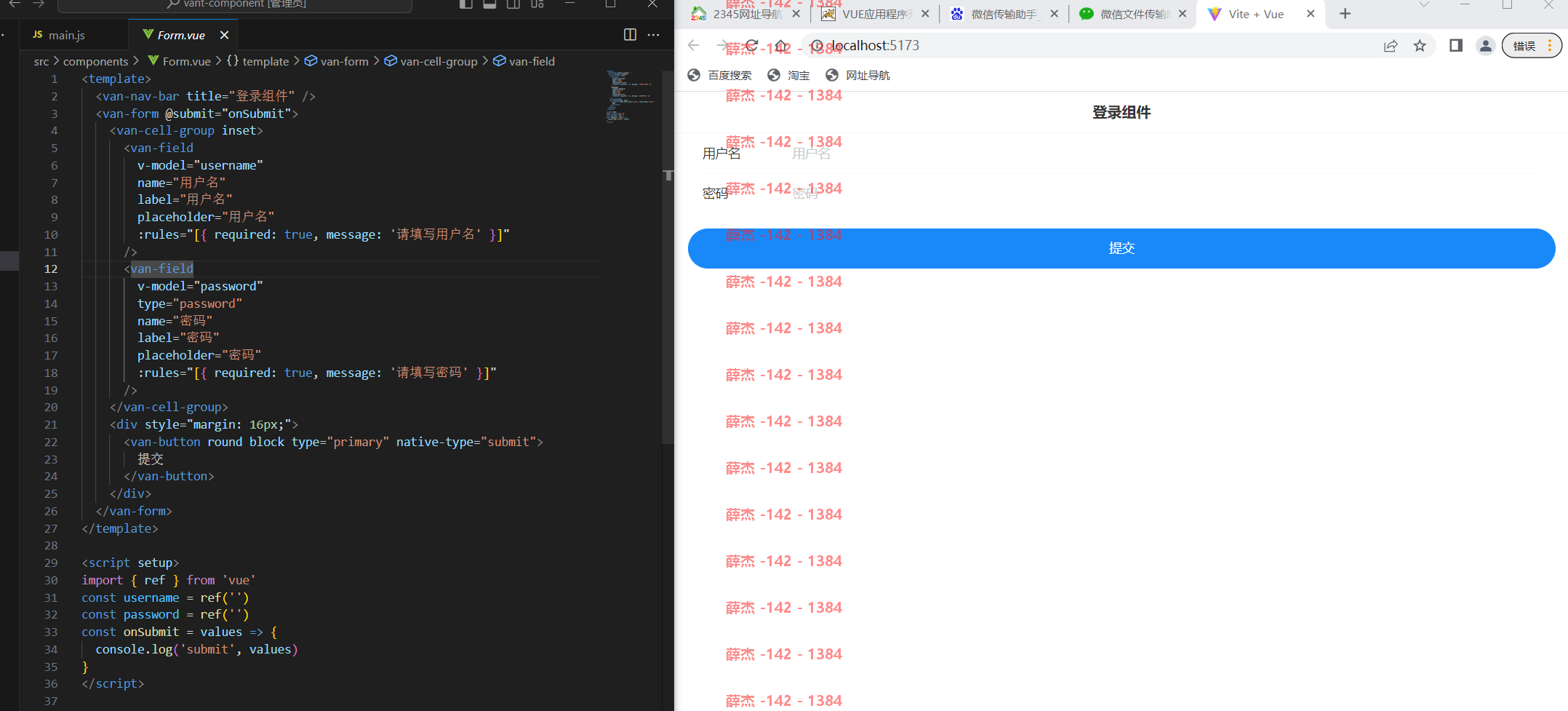This screenshot has width=1568, height=711.
Task: Open the browser profile avatar
Action: (x=1486, y=46)
